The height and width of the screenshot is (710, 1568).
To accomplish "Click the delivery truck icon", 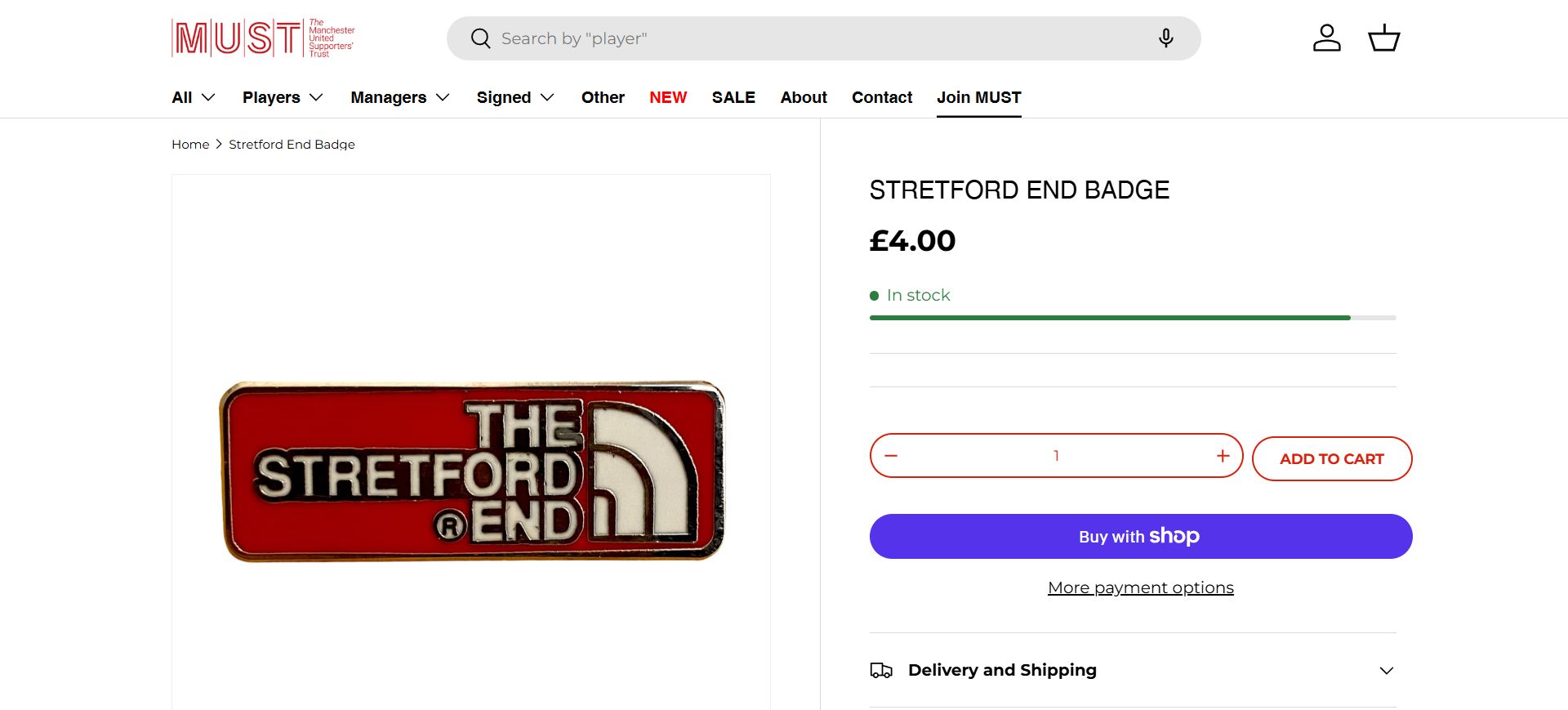I will click(881, 671).
